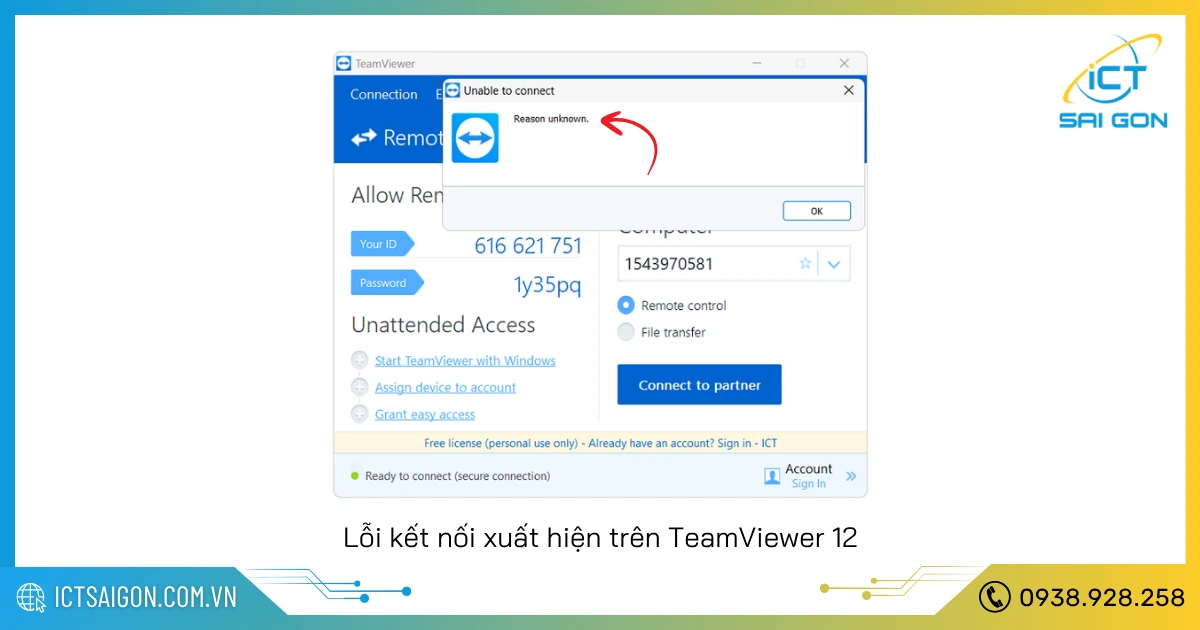Click the password value 1y35pq

547,285
